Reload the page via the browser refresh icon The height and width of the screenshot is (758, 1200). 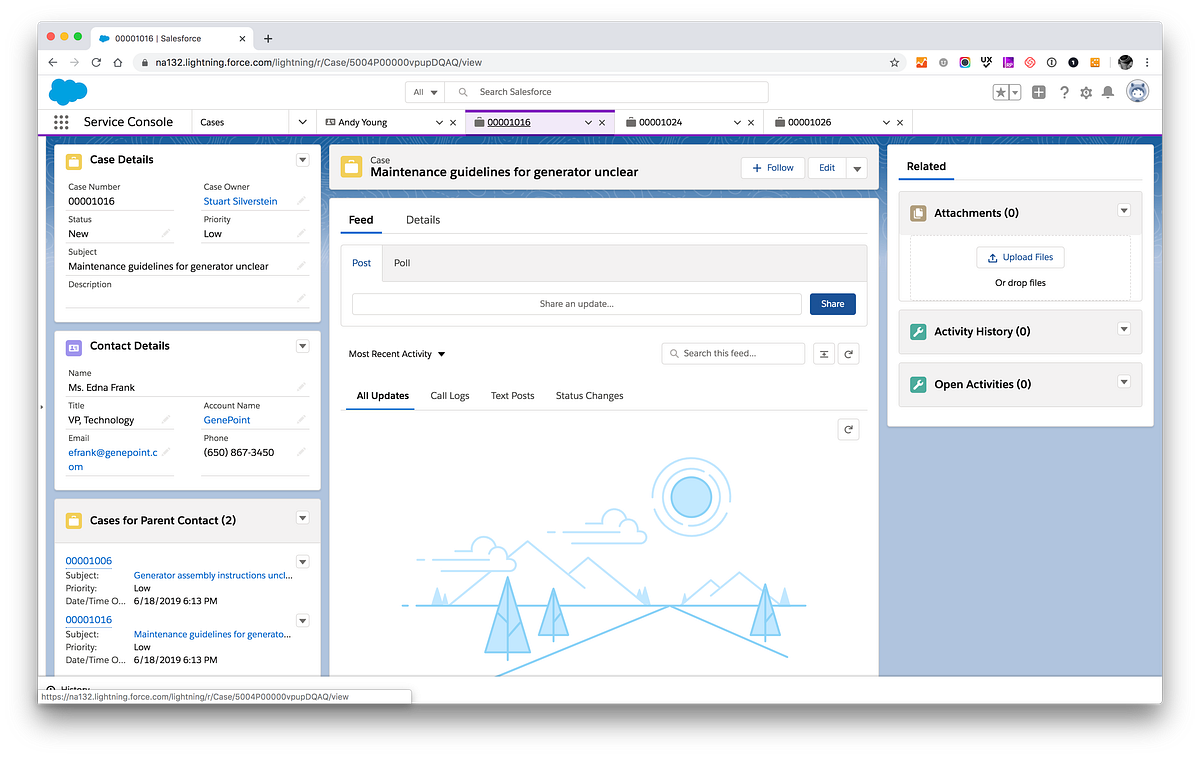tap(95, 62)
